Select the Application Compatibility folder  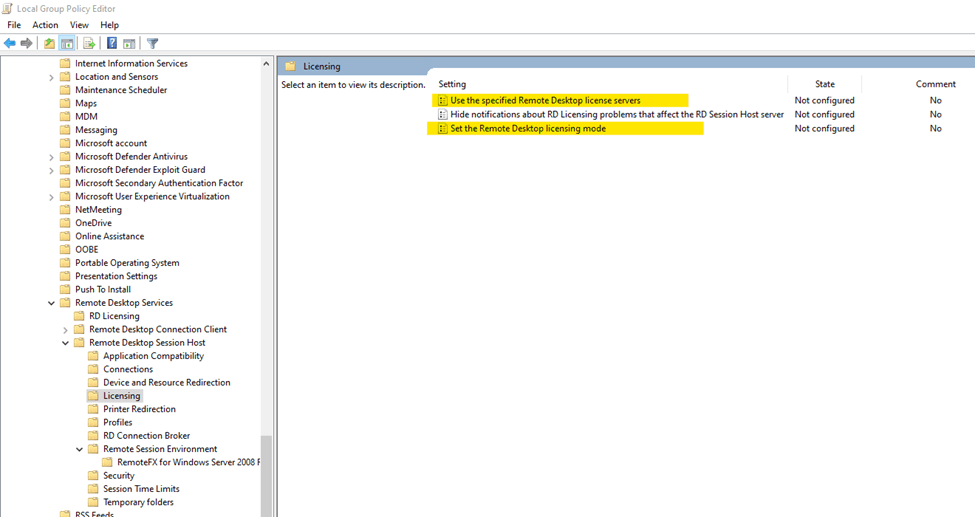click(x=154, y=356)
